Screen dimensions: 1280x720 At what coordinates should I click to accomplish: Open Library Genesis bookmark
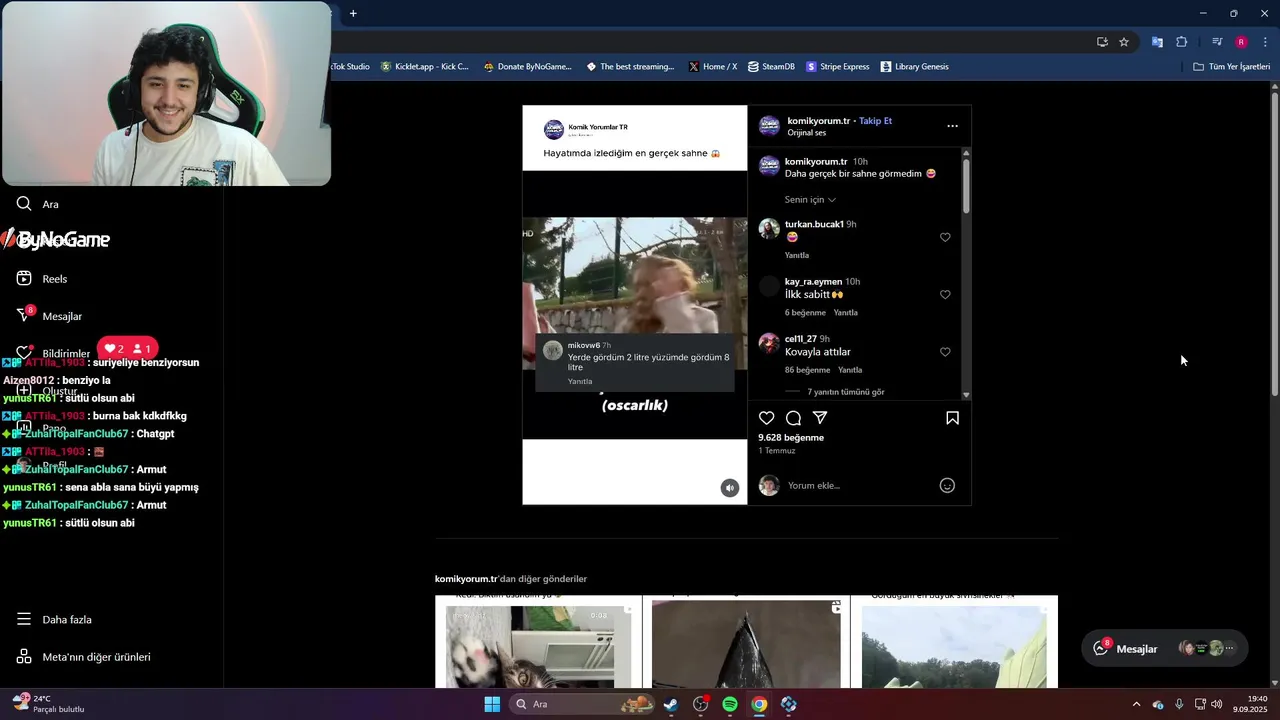(x=914, y=67)
